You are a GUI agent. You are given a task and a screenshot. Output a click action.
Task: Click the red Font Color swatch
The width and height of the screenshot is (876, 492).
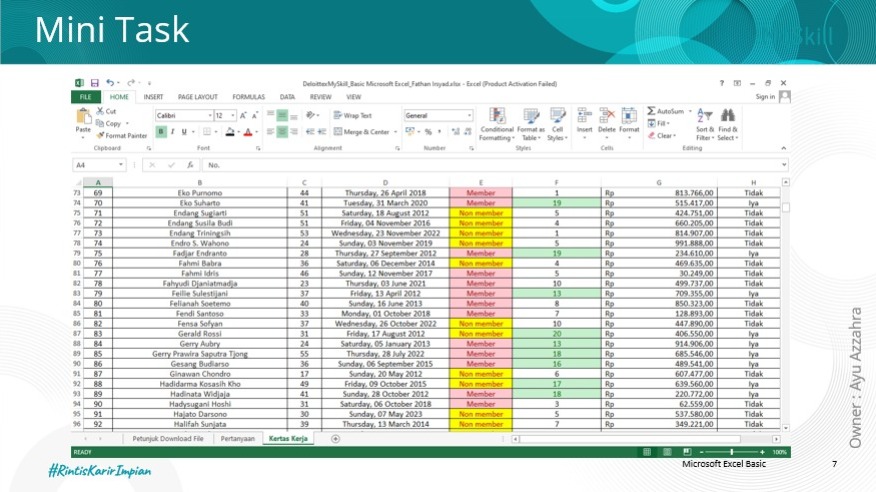pos(248,132)
